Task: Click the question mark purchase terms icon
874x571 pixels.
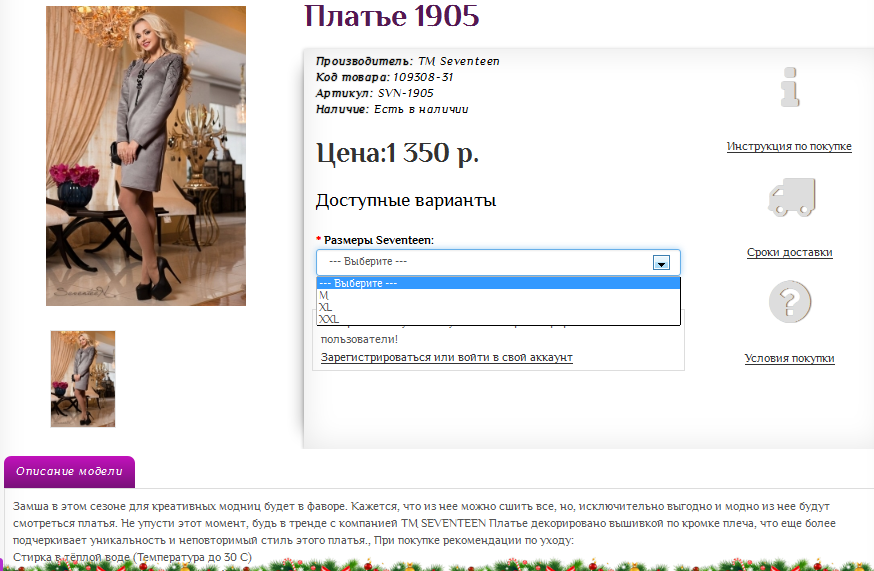Action: (790, 302)
